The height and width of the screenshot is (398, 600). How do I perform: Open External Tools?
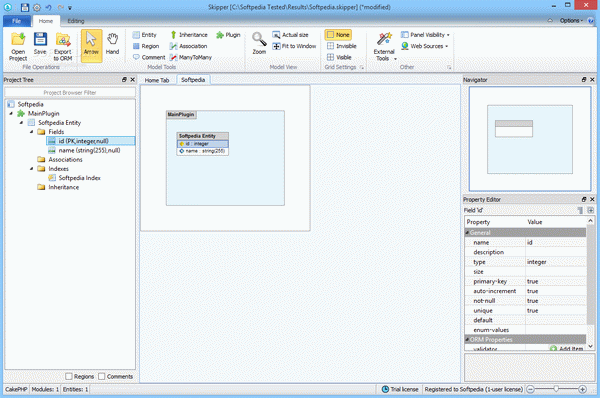(384, 47)
